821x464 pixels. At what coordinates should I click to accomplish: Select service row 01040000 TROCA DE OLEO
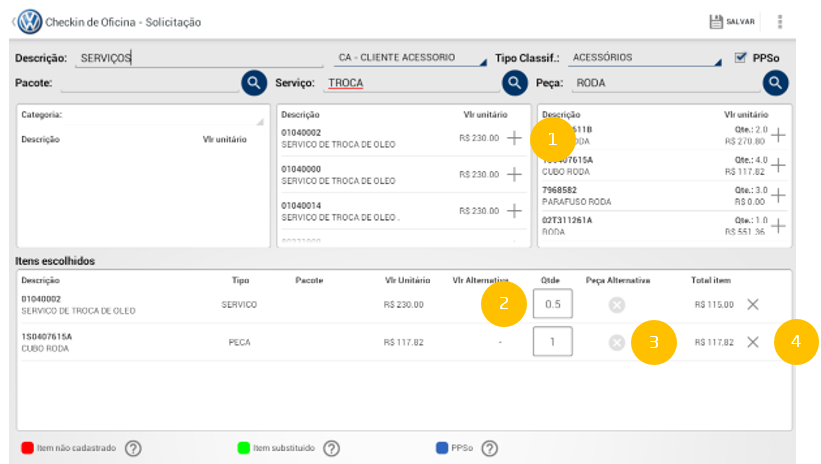402,174
